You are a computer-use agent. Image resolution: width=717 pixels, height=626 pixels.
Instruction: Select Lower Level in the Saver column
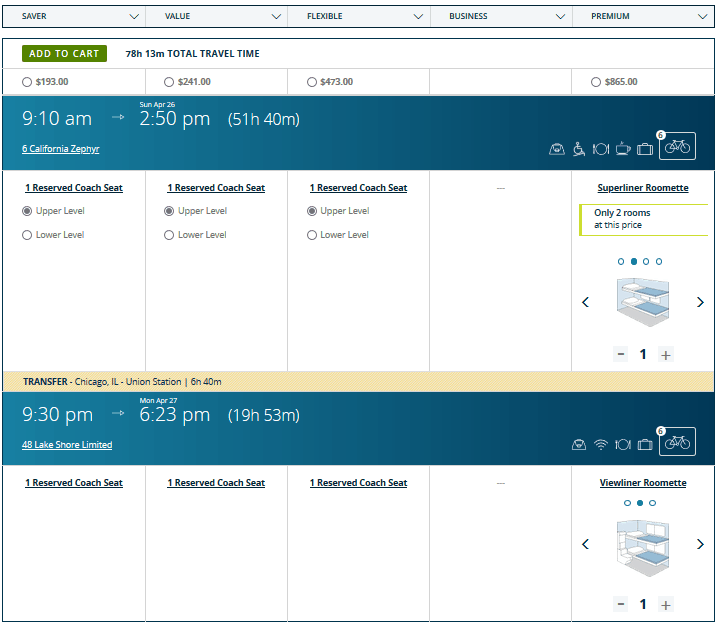click(27, 235)
